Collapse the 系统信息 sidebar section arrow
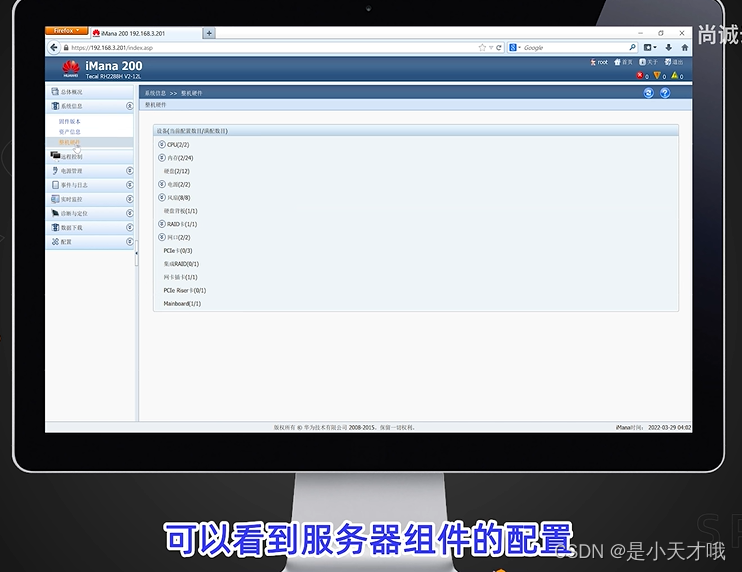Screen dimensions: 742x572 point(129,106)
